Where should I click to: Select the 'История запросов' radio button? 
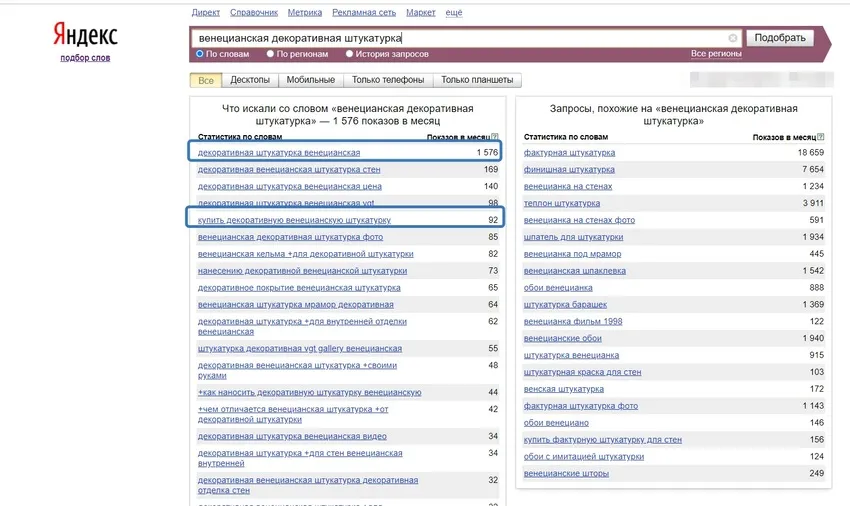pyautogui.click(x=347, y=53)
